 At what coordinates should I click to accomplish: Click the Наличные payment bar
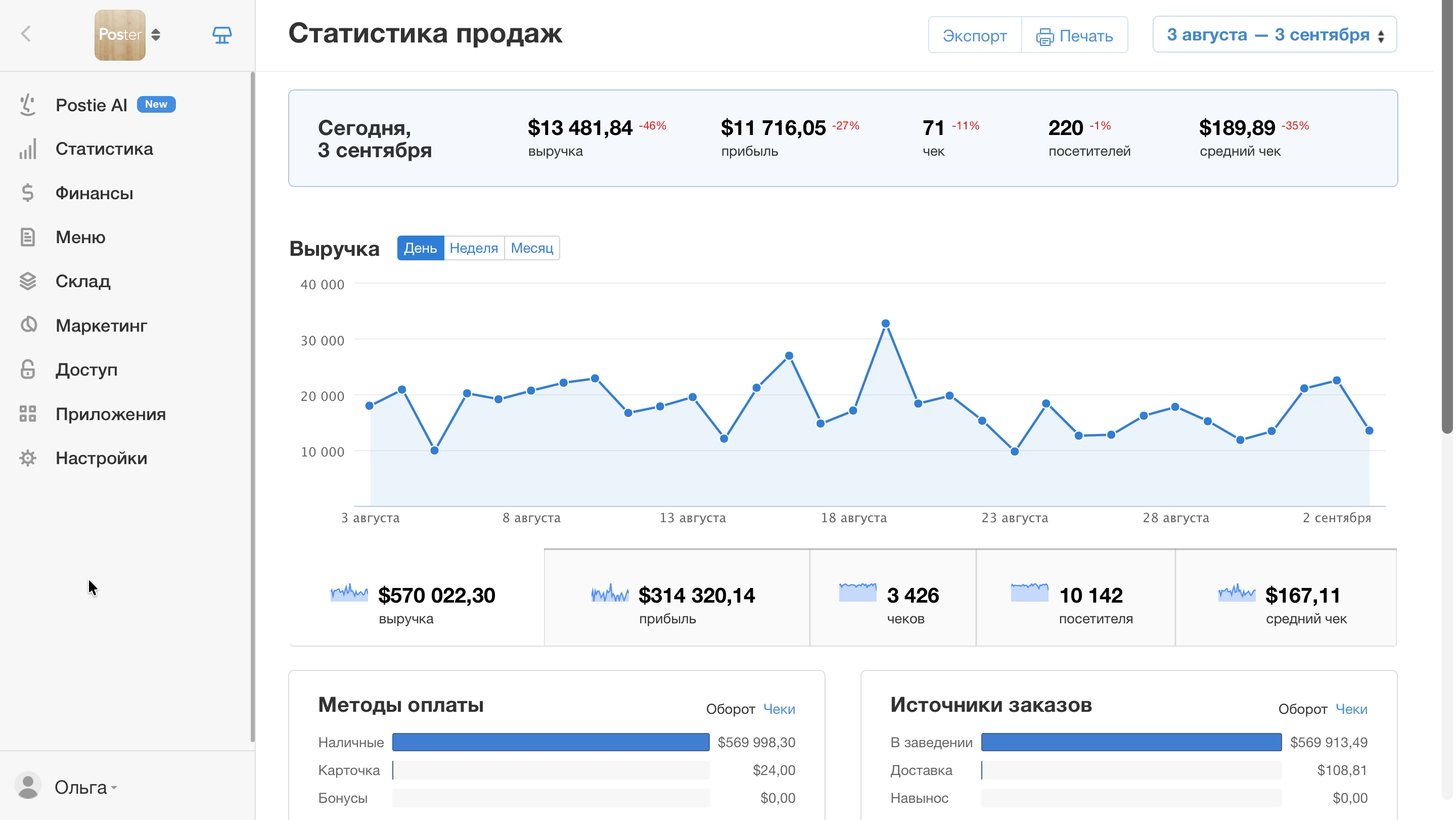point(551,743)
